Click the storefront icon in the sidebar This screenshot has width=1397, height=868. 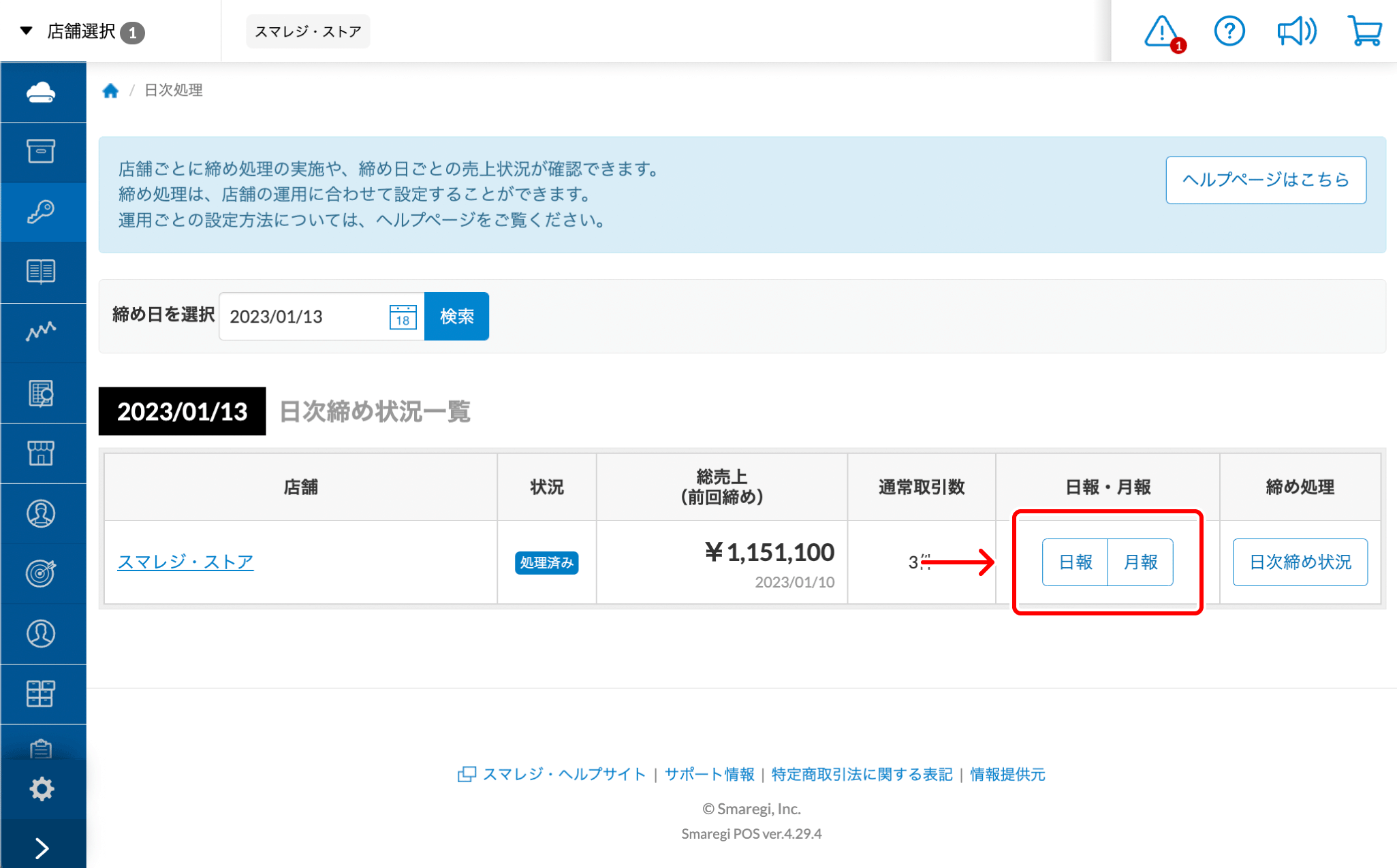(42, 453)
